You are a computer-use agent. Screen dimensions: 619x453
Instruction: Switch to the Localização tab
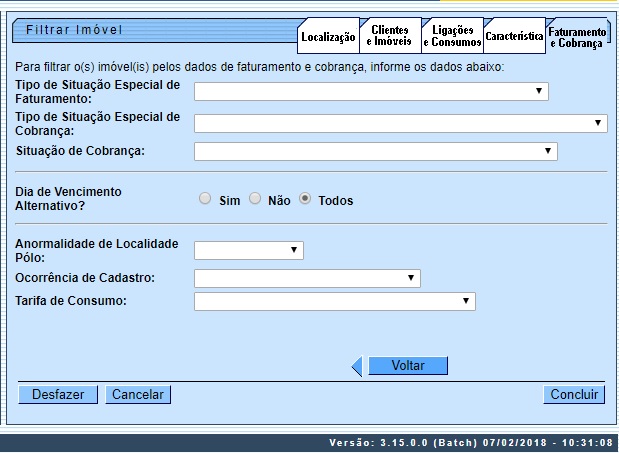(328, 37)
